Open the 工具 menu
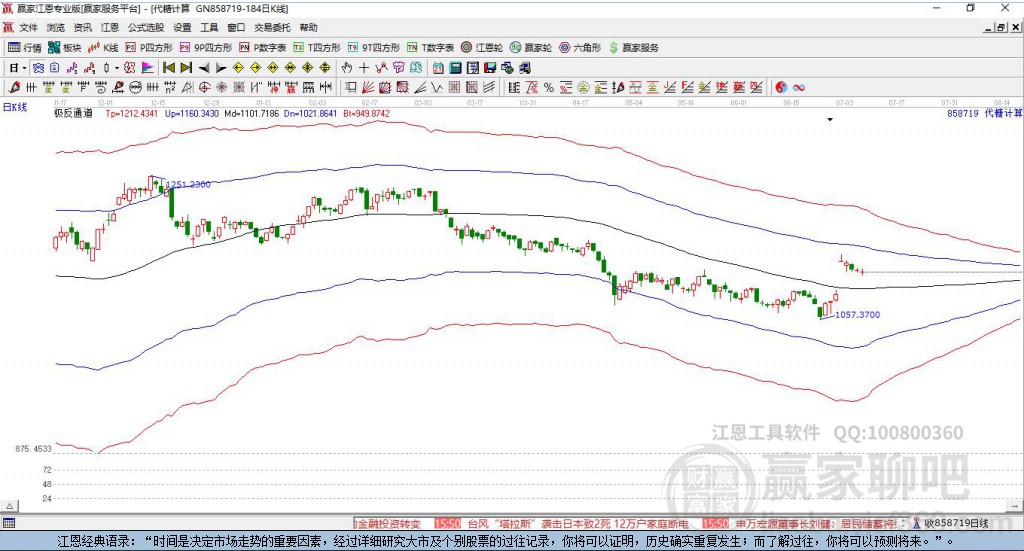 (209, 27)
